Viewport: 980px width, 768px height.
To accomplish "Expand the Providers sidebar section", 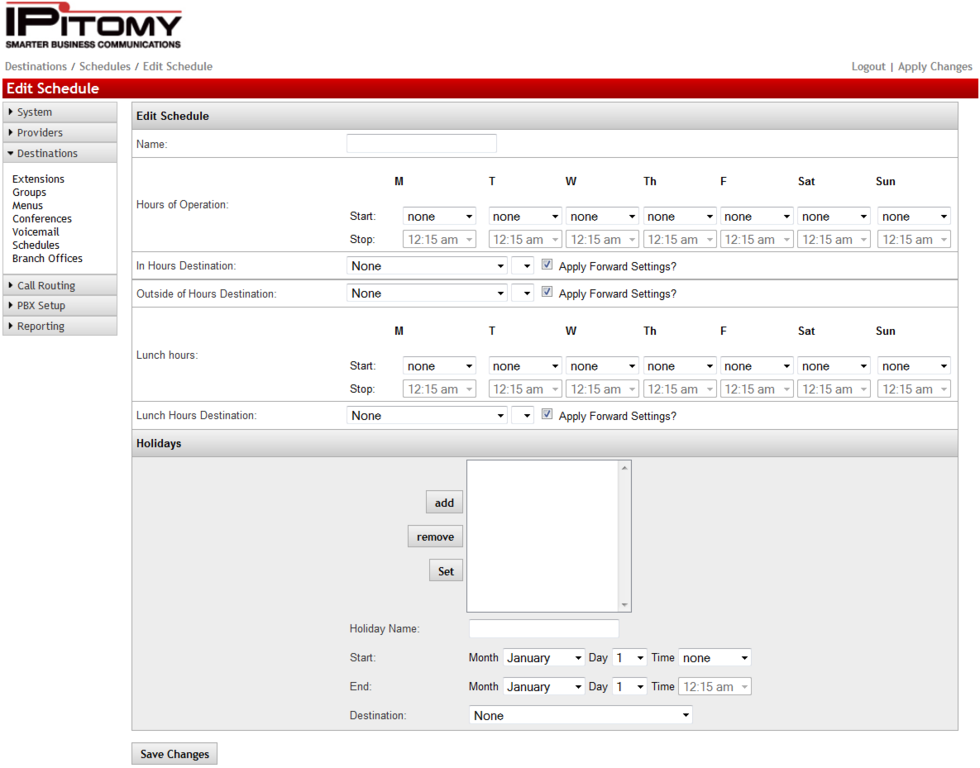I will click(x=39, y=133).
